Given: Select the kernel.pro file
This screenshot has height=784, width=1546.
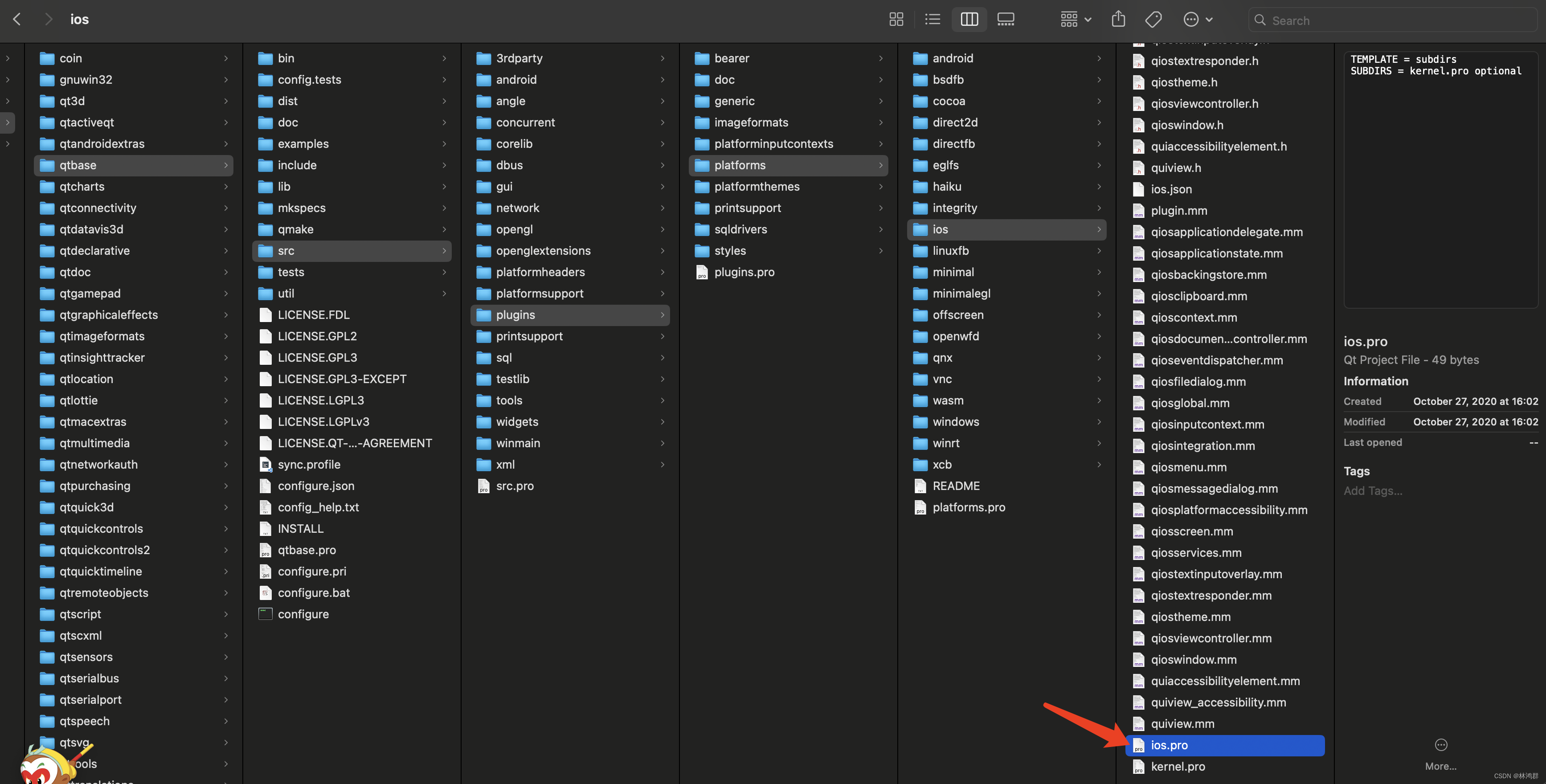Looking at the screenshot, I should click(1224, 767).
